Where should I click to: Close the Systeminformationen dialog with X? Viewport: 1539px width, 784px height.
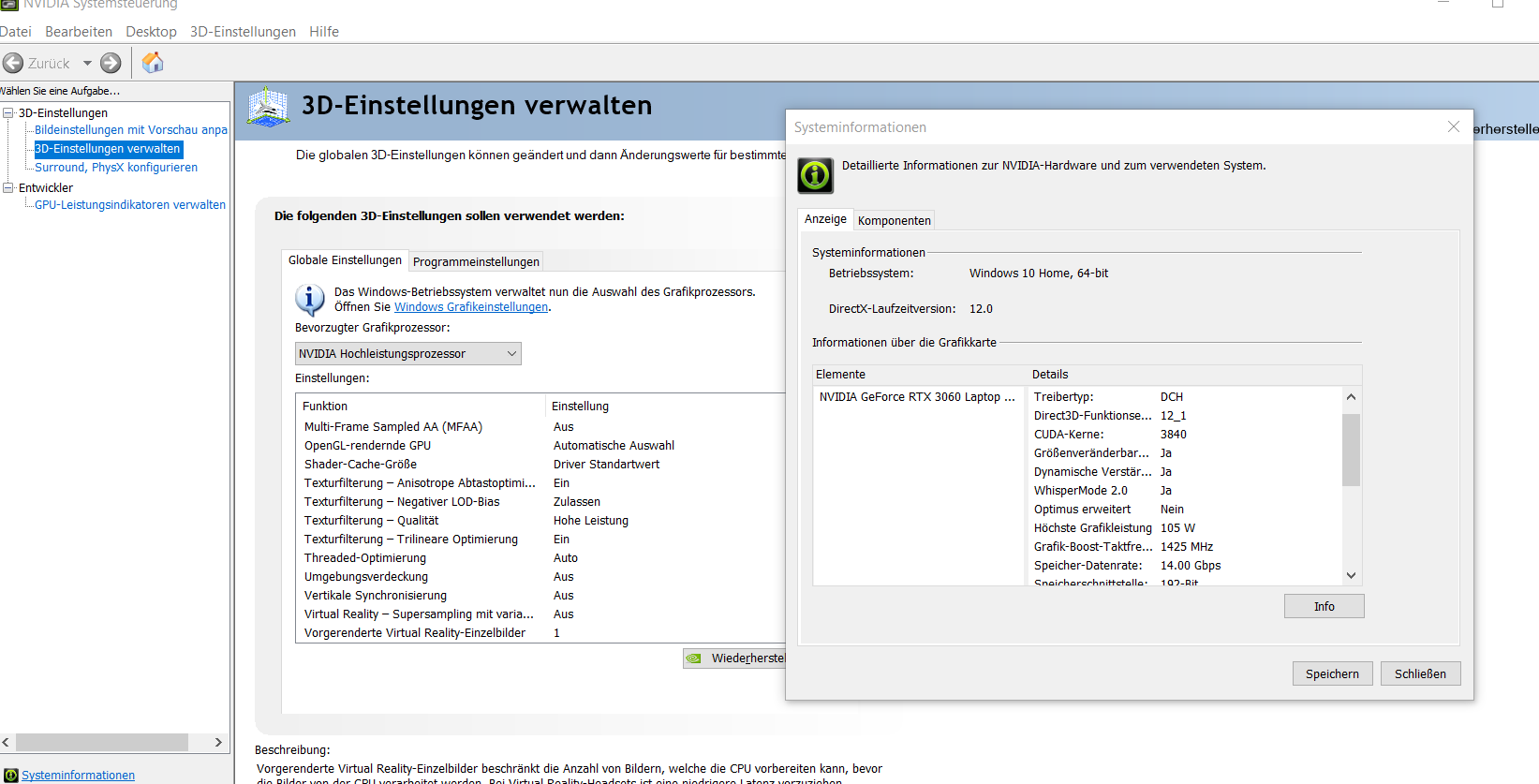pos(1454,126)
